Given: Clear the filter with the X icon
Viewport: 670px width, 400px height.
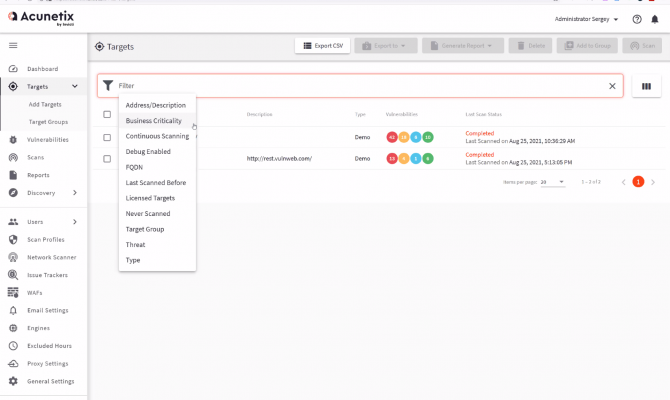Looking at the screenshot, I should [612, 86].
